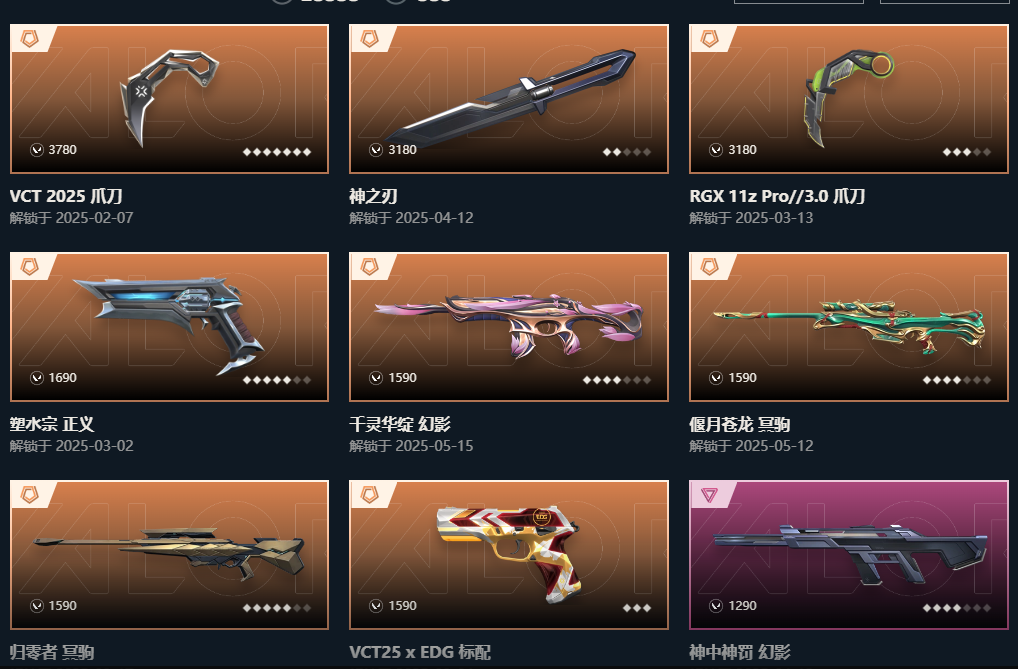Screen dimensions: 1018x669
Task: Click the tier badge on 神之刃 card
Action: coord(369,38)
